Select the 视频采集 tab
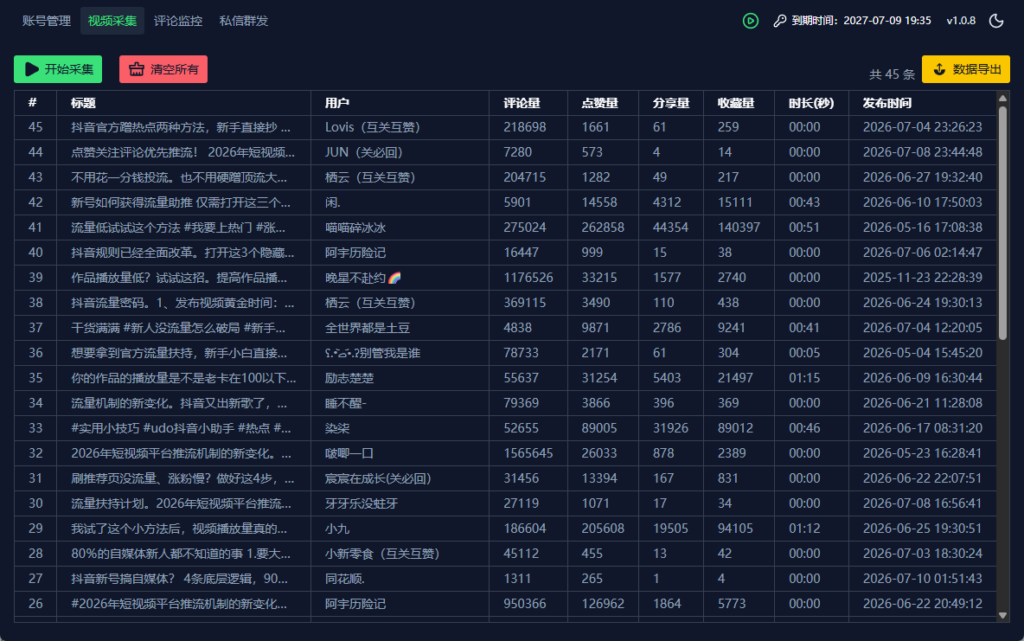This screenshot has width=1024, height=641. (112, 21)
